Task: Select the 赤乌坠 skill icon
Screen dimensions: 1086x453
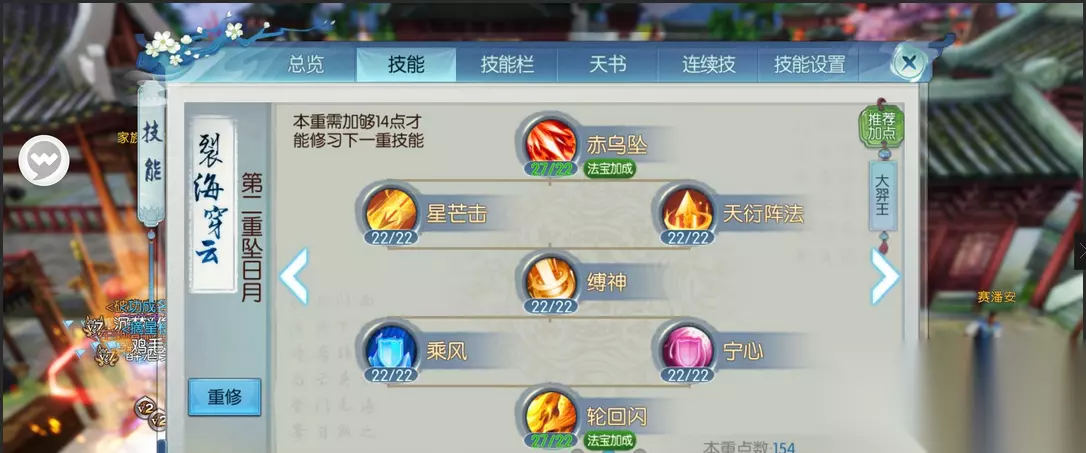Action: tap(551, 141)
